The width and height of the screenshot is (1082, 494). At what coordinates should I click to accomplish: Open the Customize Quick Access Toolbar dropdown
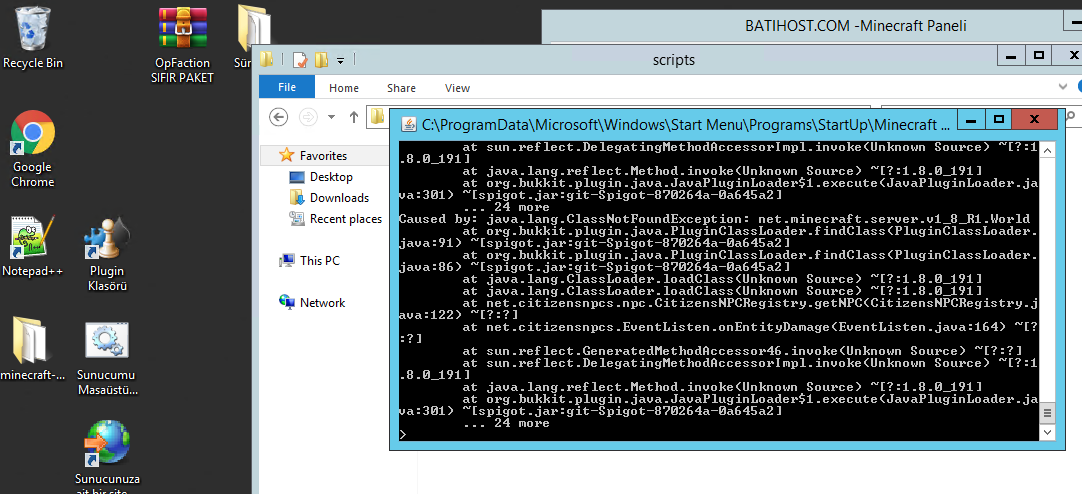click(x=340, y=61)
